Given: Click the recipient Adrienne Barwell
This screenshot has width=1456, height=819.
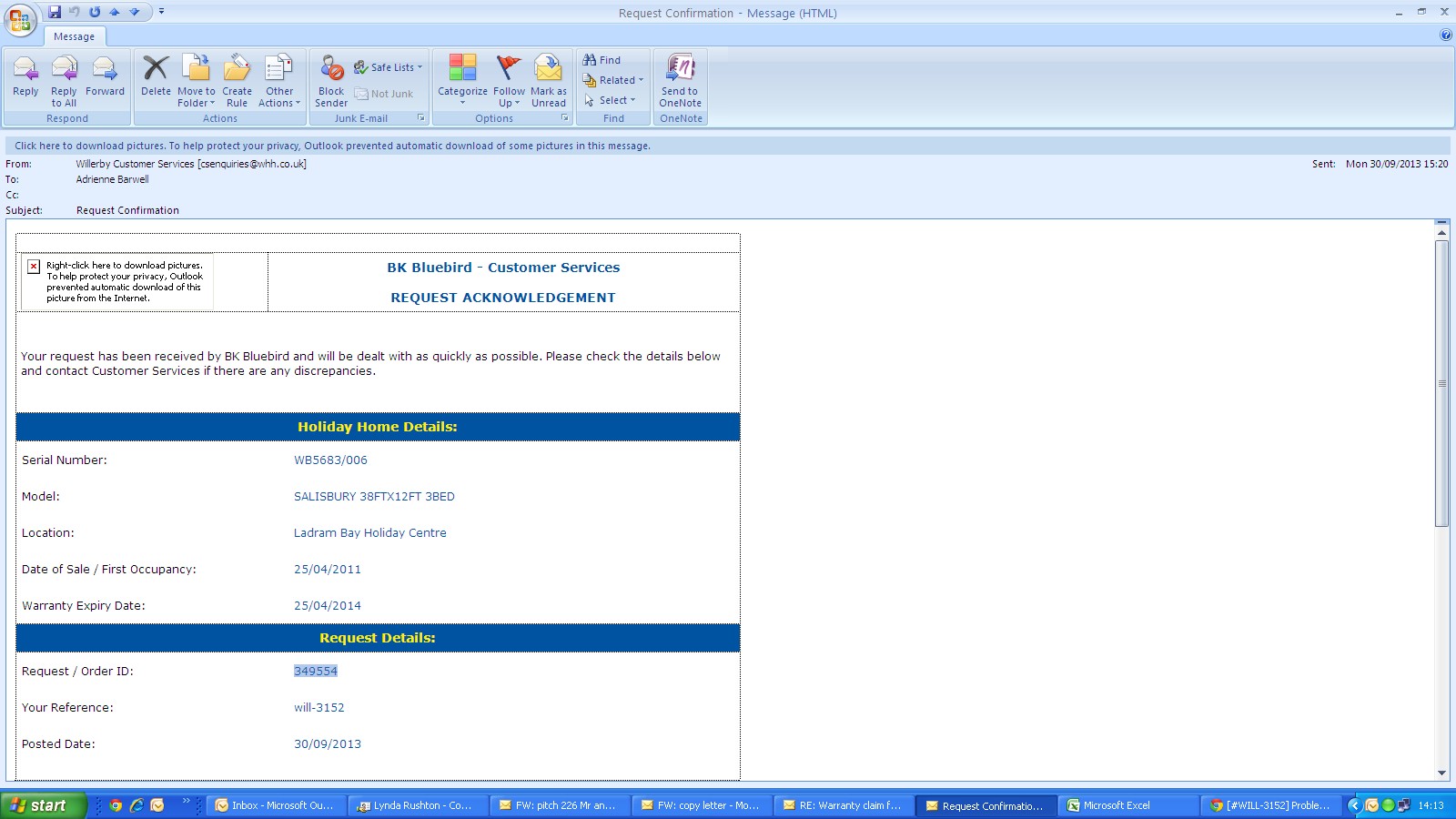Looking at the screenshot, I should 112,179.
